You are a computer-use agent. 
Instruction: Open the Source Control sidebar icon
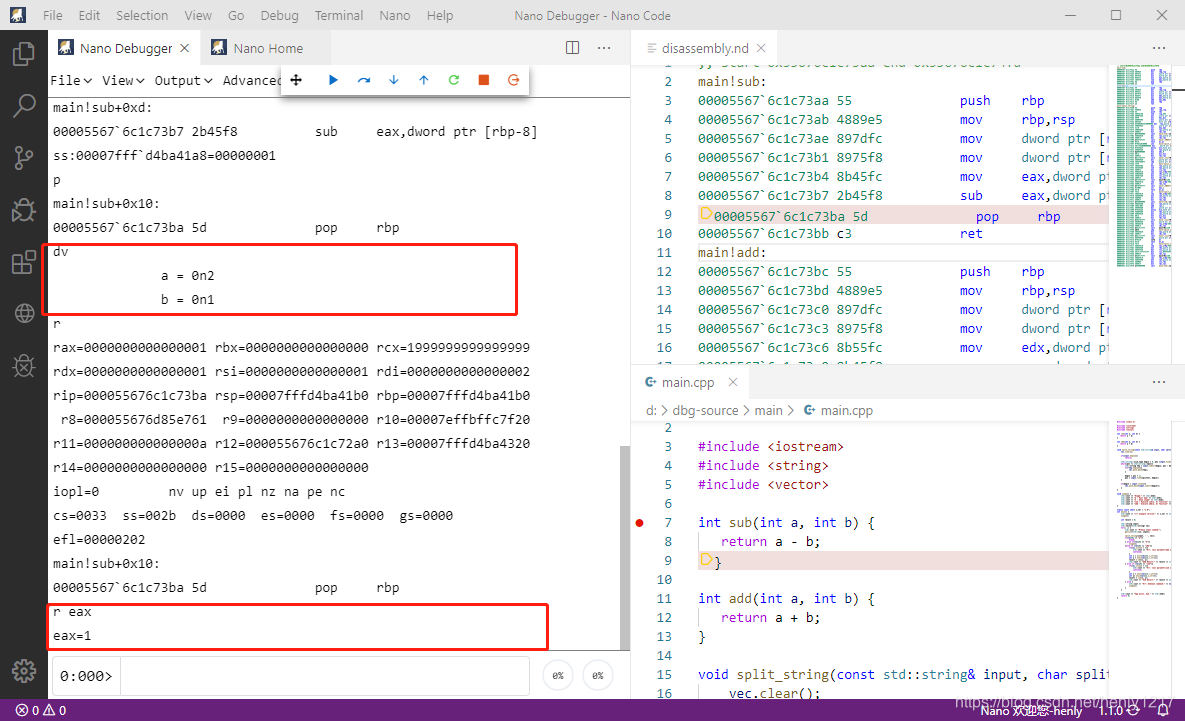pyautogui.click(x=23, y=157)
